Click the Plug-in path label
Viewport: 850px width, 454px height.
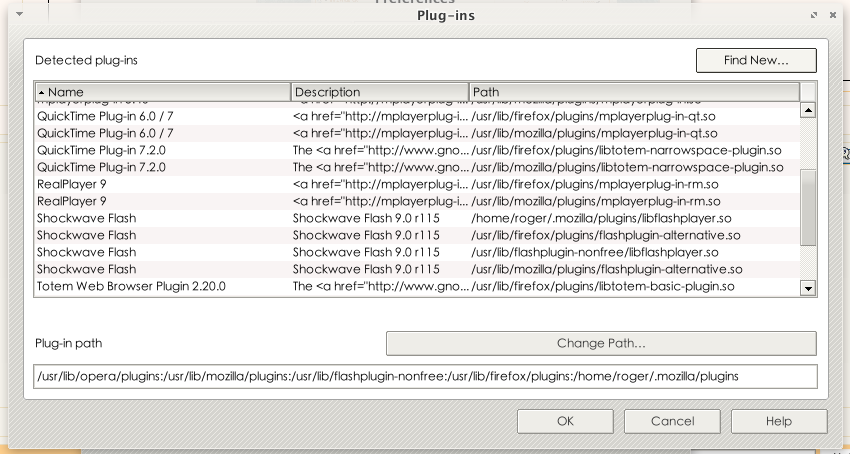point(68,343)
